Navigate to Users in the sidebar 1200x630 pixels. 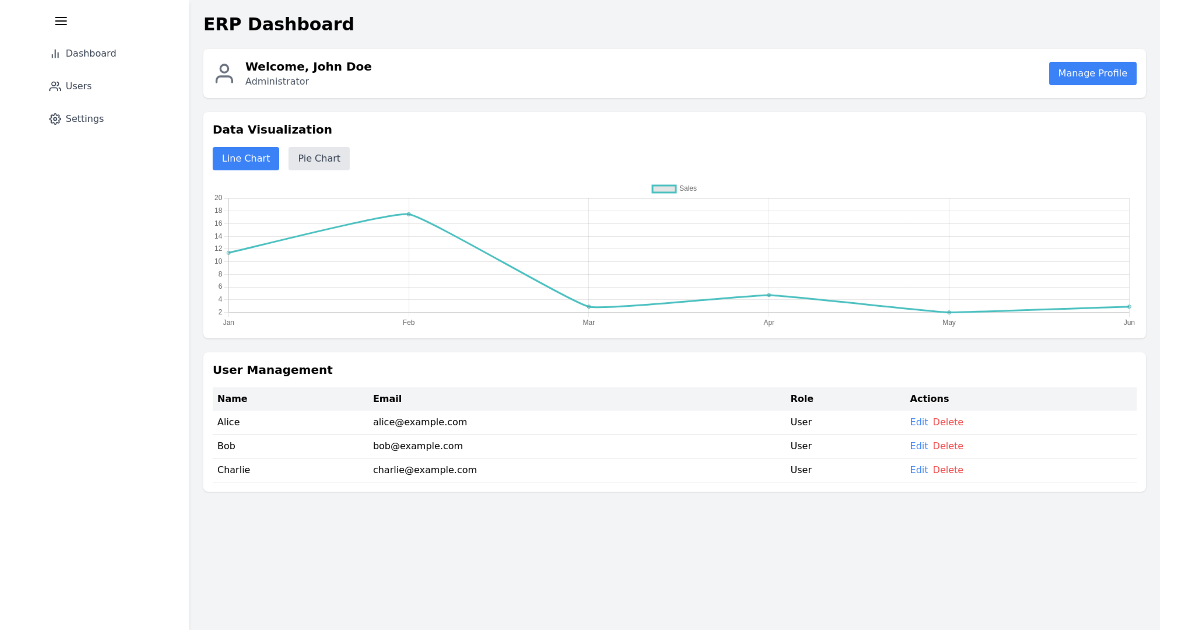[x=78, y=85]
